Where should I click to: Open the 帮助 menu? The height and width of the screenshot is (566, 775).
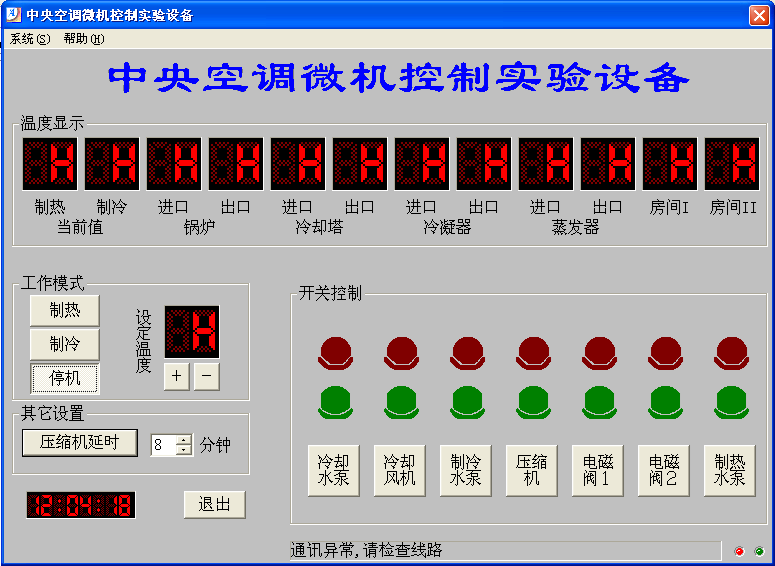83,39
